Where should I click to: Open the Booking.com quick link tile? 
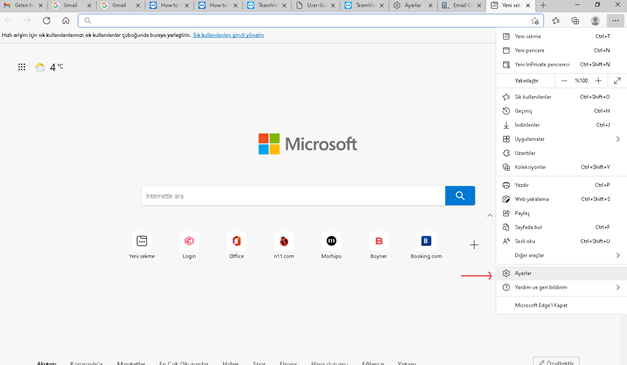coord(426,245)
